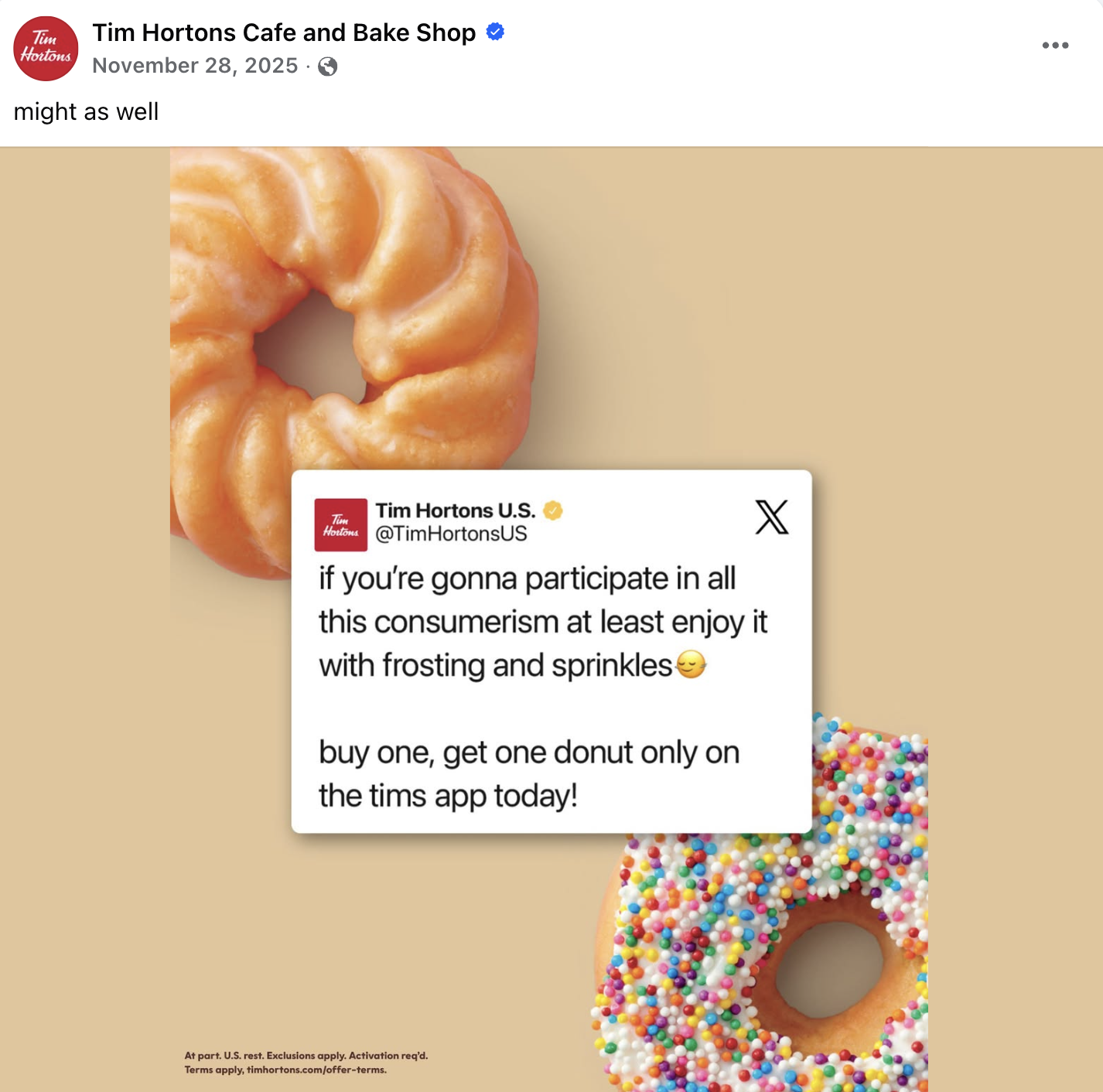The height and width of the screenshot is (1092, 1103).
Task: Click the gold verified badge in tweet
Action: point(553,510)
